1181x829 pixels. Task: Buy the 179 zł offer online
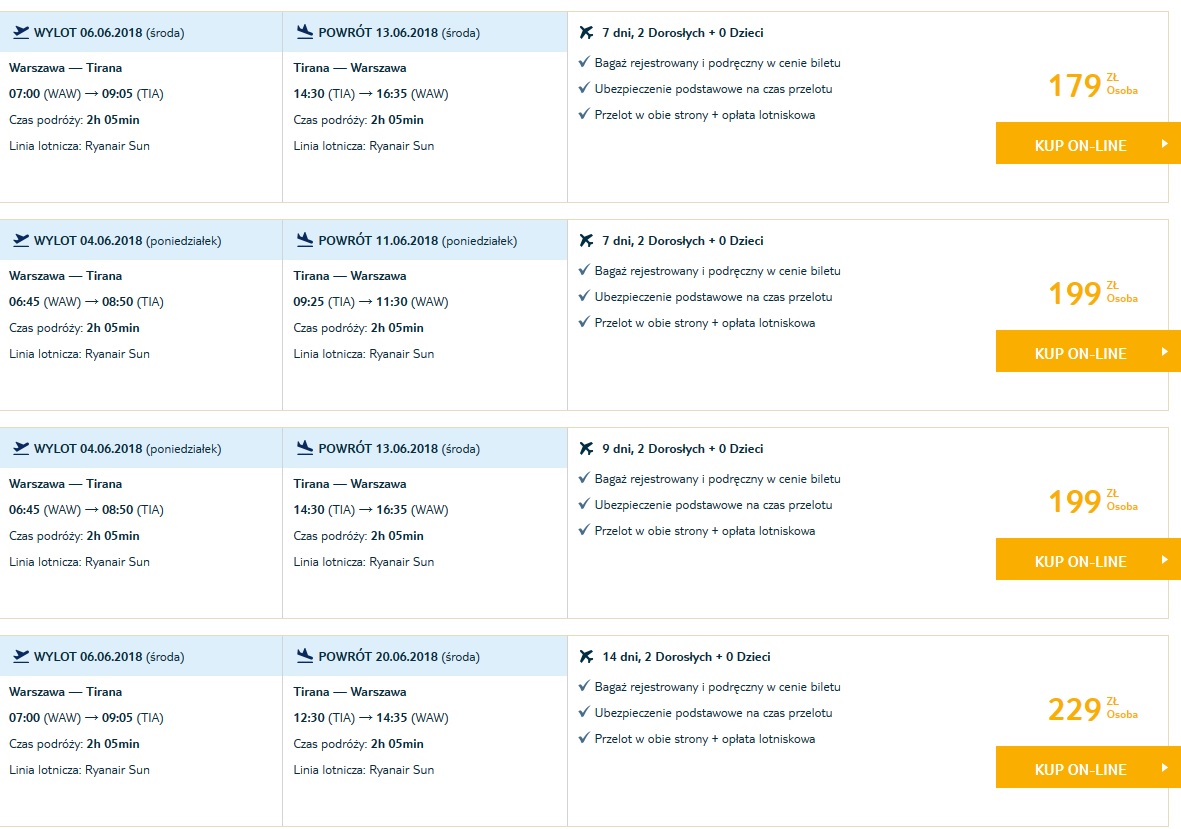[x=1088, y=143]
